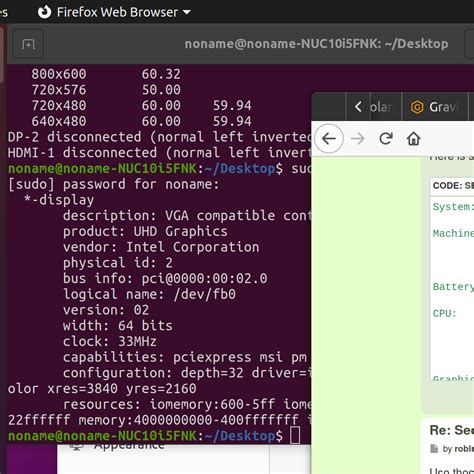
Task: Select the '800x600 60.32' resolution line
Action: (x=106, y=74)
